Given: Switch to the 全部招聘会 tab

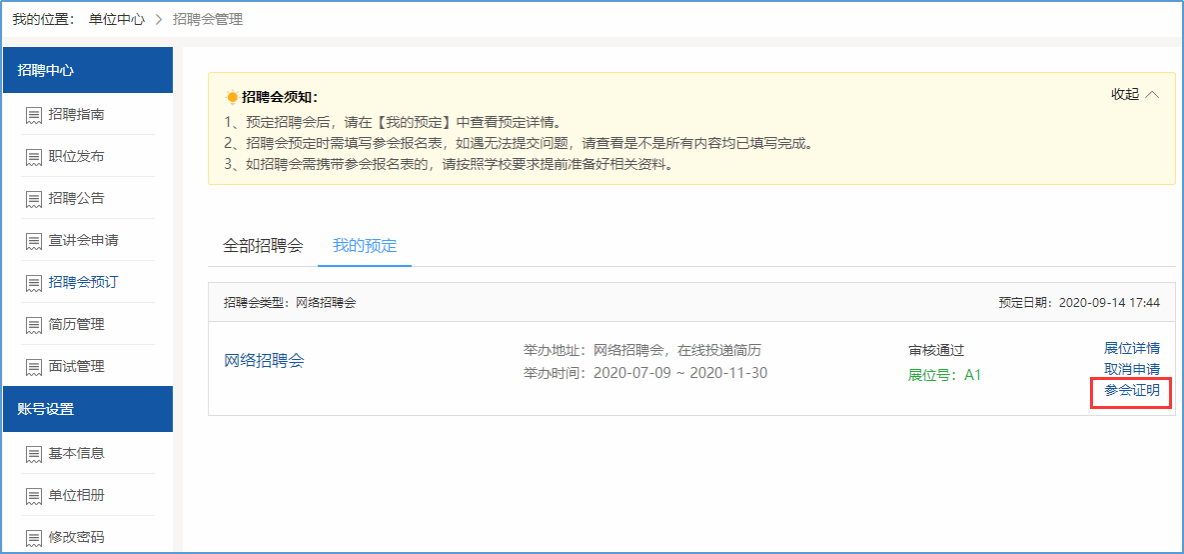Looking at the screenshot, I should [262, 245].
